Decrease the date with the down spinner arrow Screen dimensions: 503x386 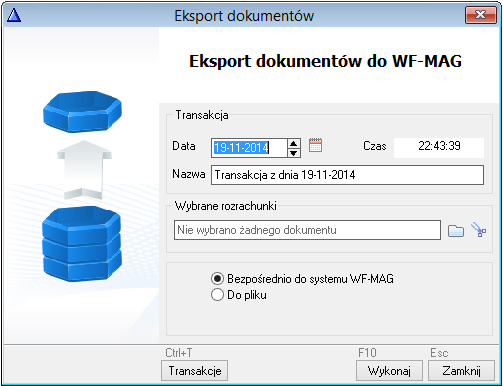coord(293,153)
